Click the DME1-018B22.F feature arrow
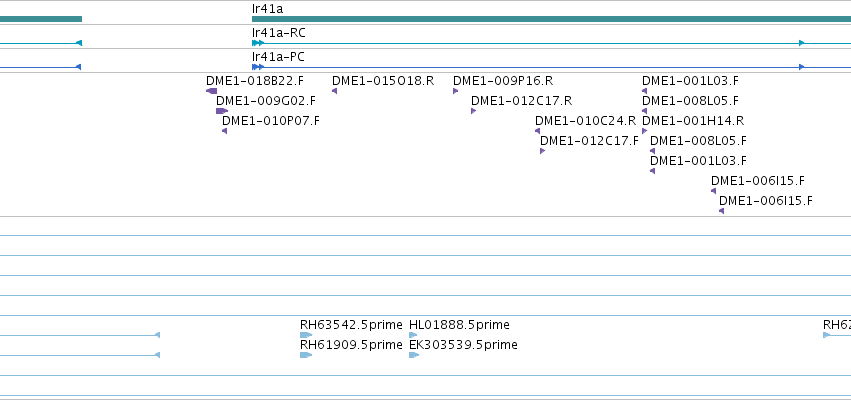 tap(212, 91)
